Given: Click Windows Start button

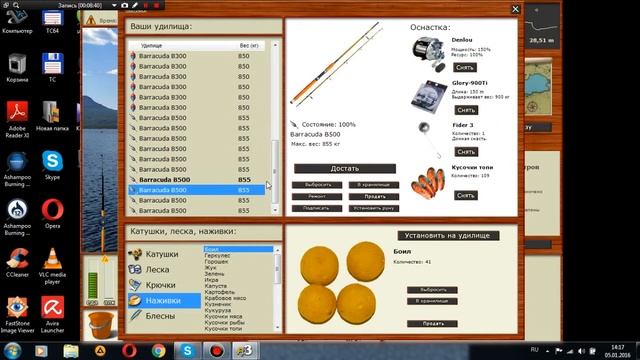Looking at the screenshot, I should pyautogui.click(x=12, y=351).
